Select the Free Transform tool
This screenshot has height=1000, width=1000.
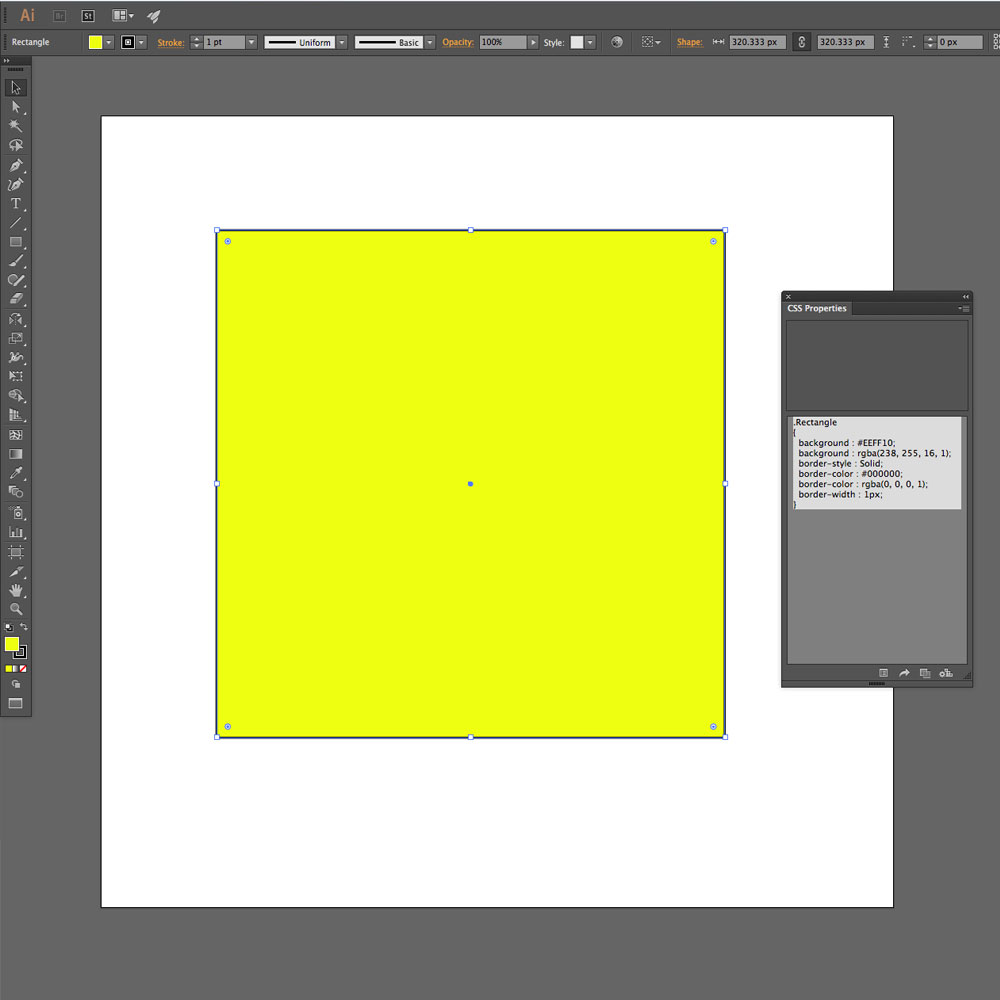pyautogui.click(x=16, y=376)
